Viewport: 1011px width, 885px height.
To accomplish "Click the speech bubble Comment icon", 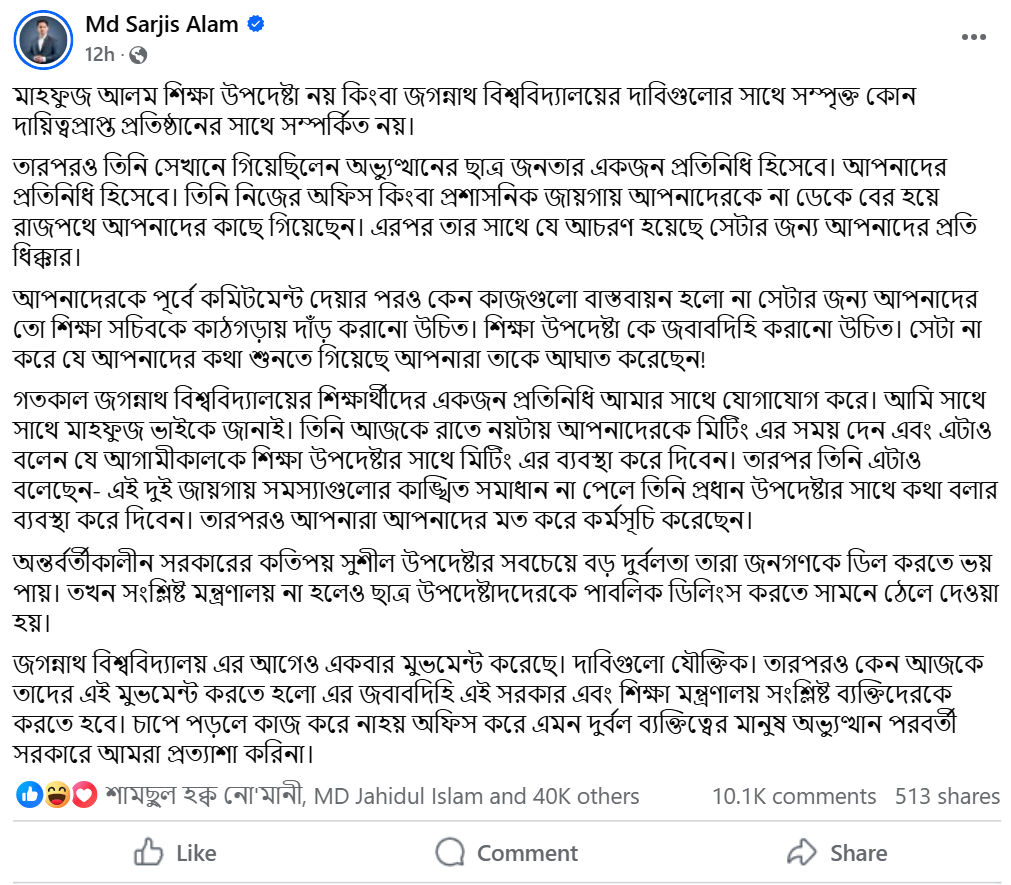I will click(451, 852).
